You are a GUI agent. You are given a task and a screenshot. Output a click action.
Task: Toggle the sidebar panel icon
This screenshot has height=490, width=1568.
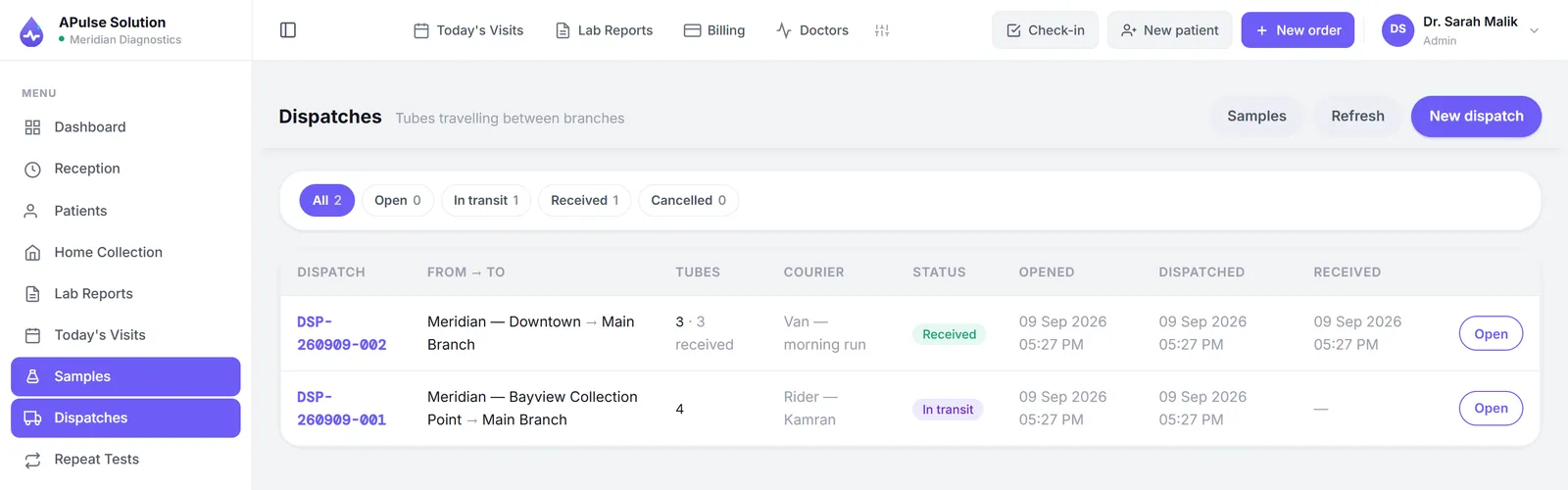tap(288, 30)
